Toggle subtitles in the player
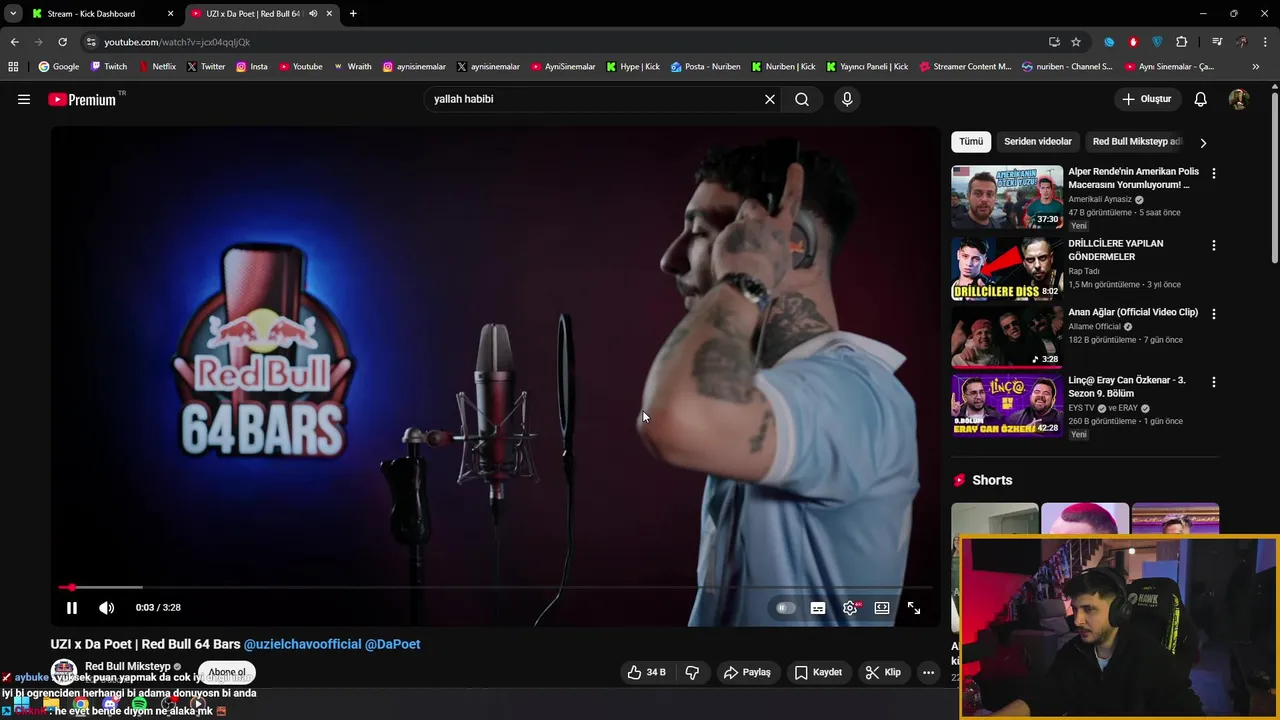The height and width of the screenshot is (720, 1280). point(818,608)
